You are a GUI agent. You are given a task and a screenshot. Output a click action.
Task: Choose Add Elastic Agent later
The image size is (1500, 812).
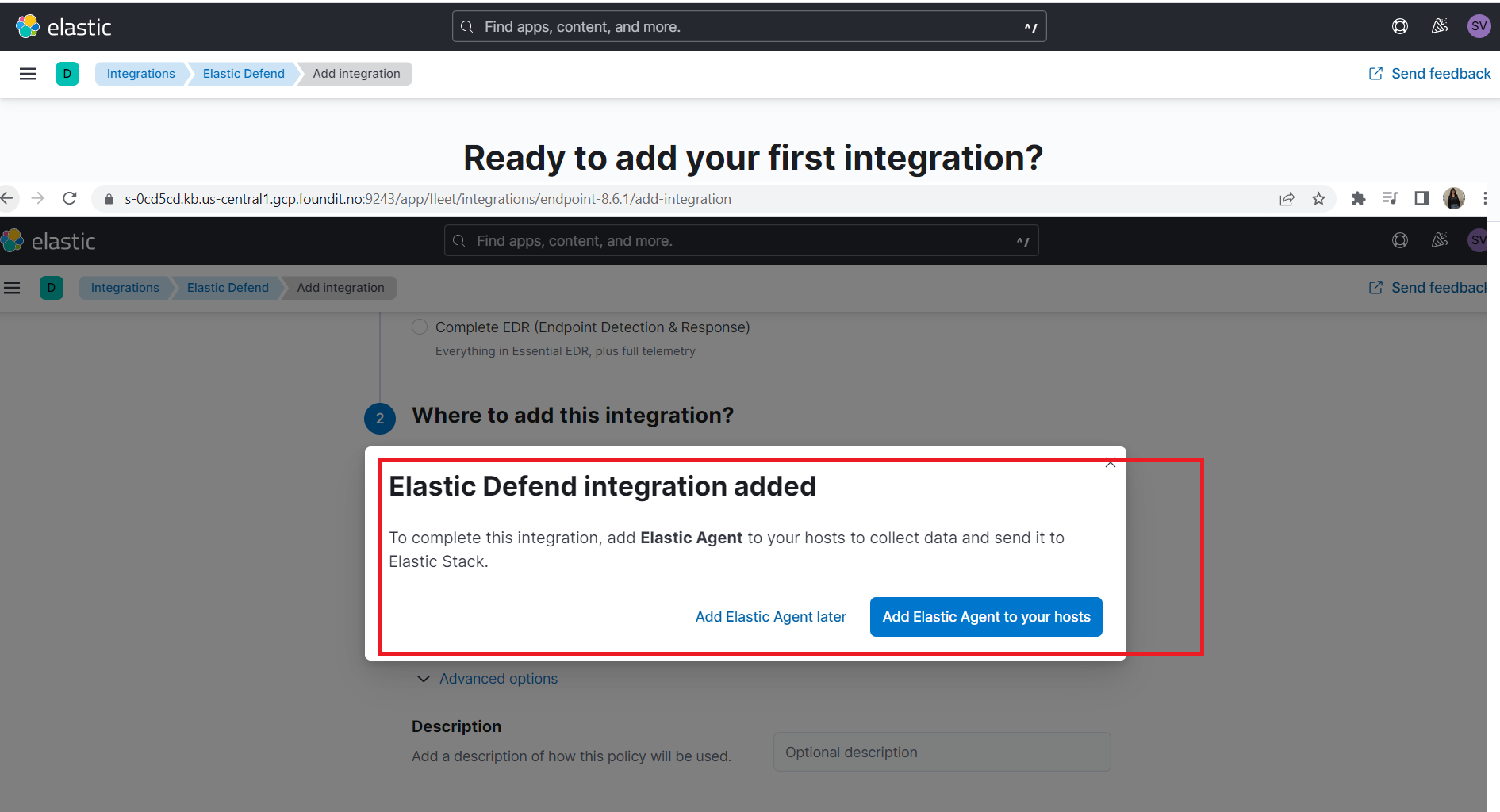(x=771, y=617)
